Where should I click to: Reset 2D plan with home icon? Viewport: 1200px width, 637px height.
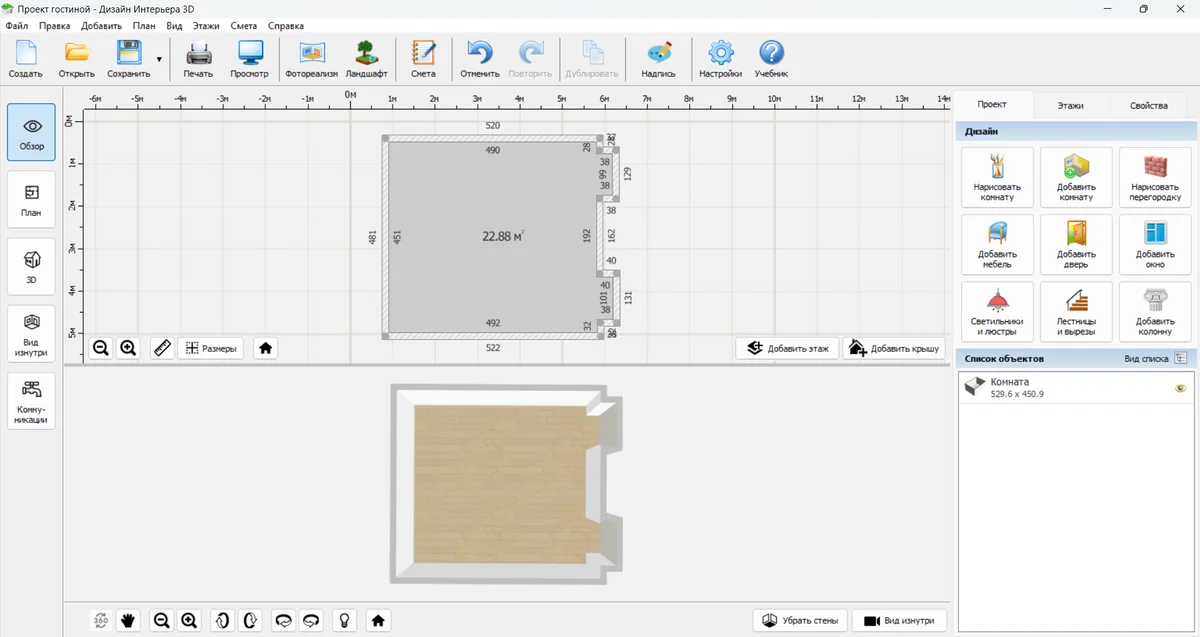click(265, 348)
